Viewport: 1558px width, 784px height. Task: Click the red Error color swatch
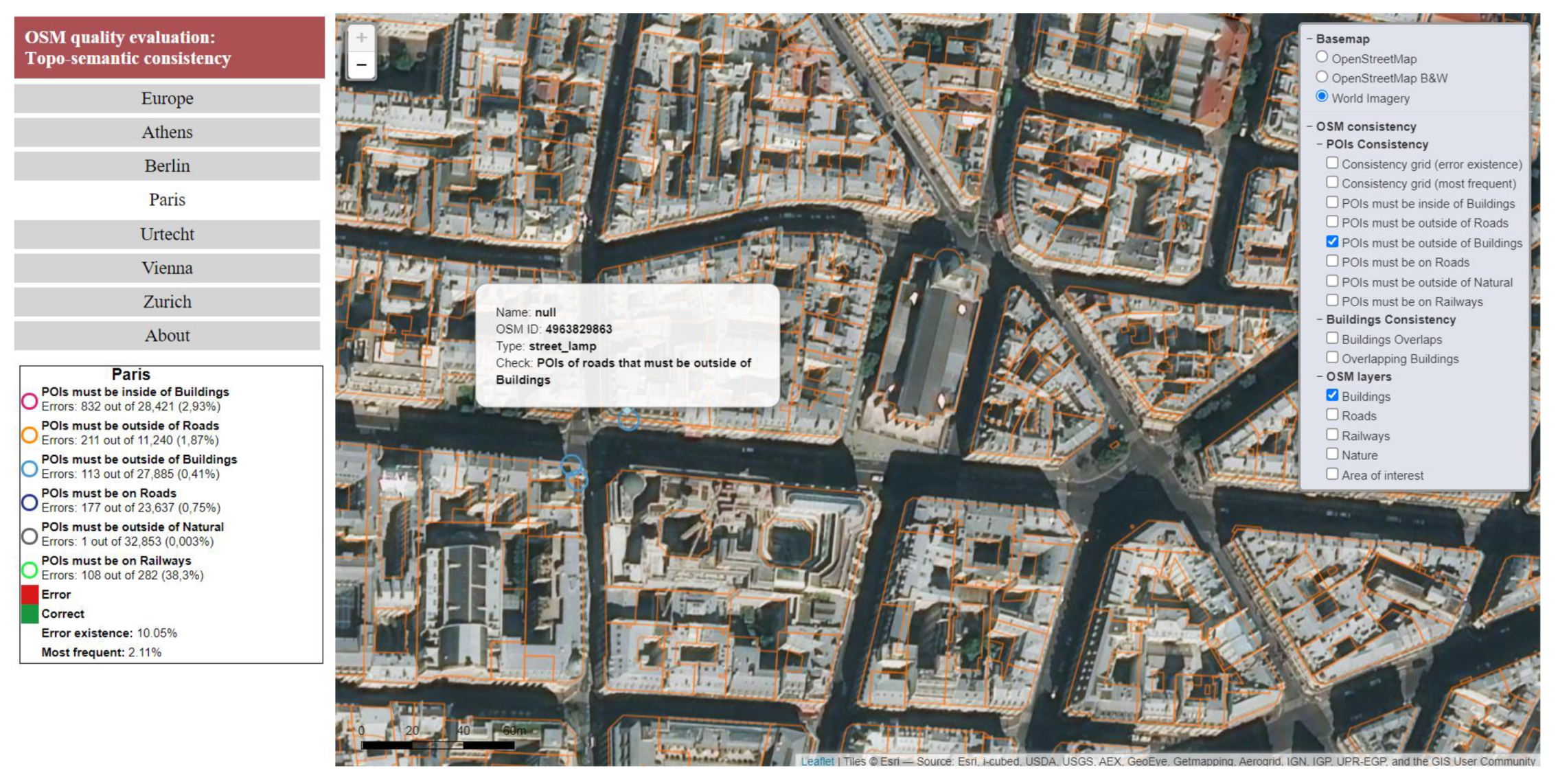point(30,595)
